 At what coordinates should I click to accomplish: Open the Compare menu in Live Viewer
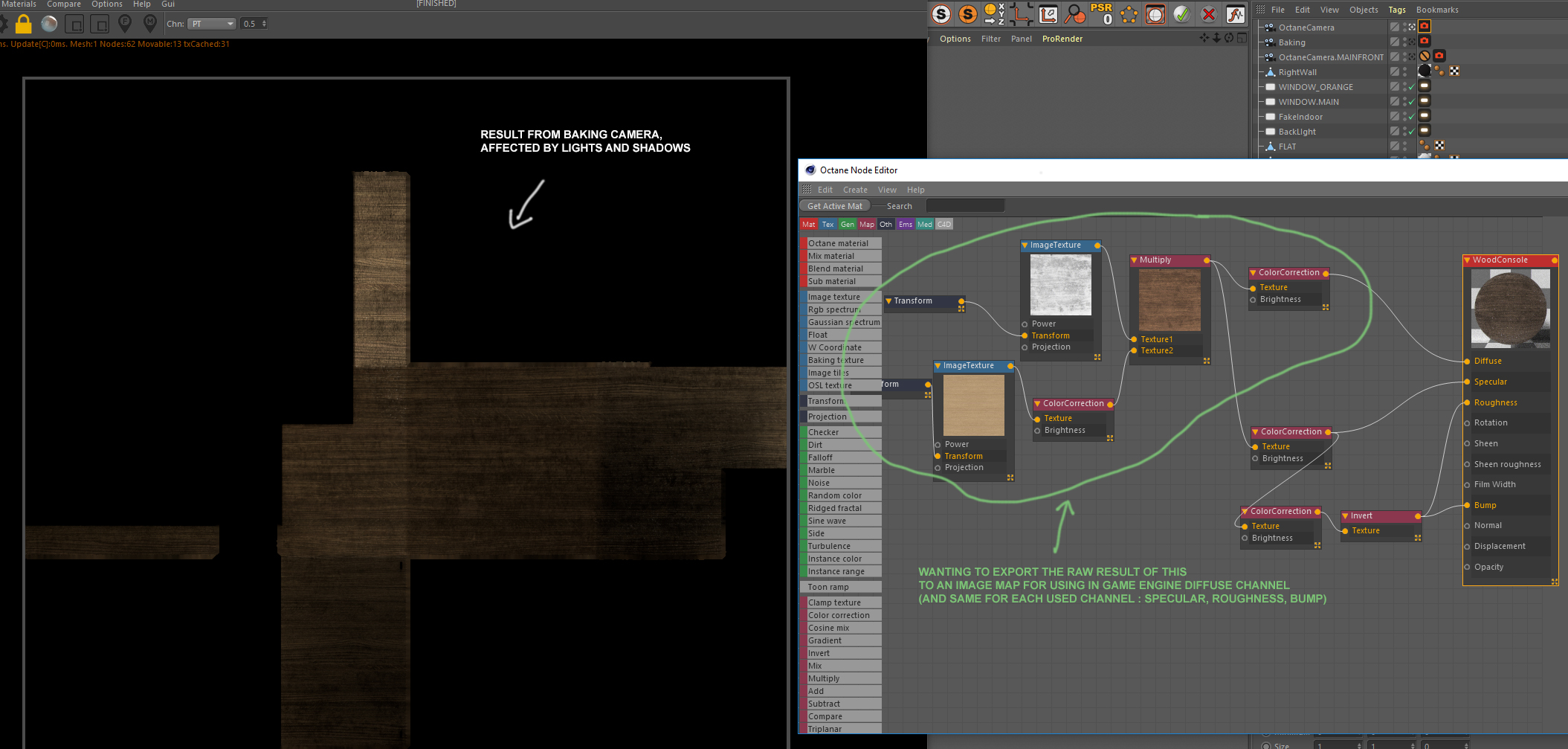coord(64,4)
